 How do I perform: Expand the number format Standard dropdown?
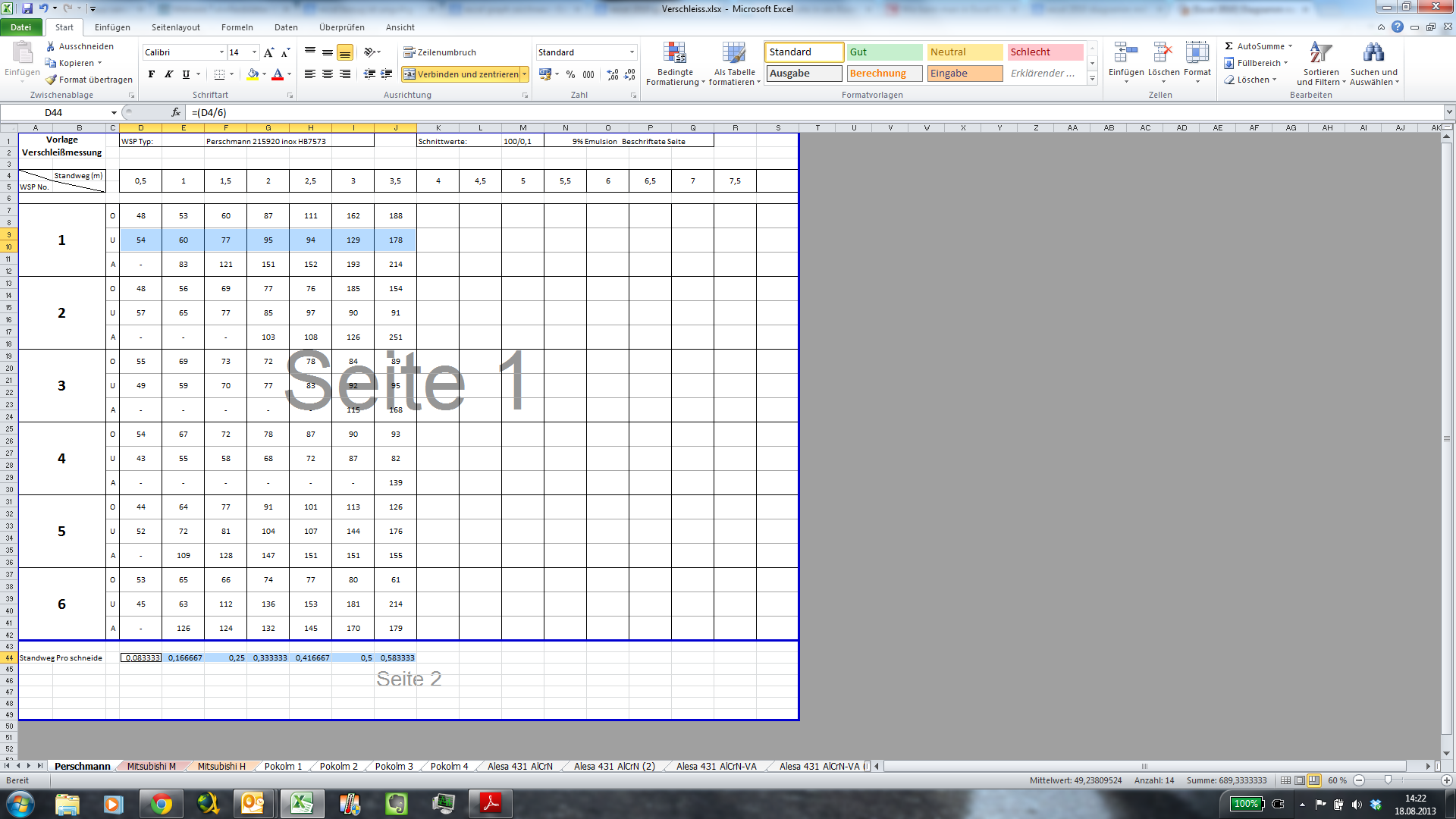coord(632,52)
